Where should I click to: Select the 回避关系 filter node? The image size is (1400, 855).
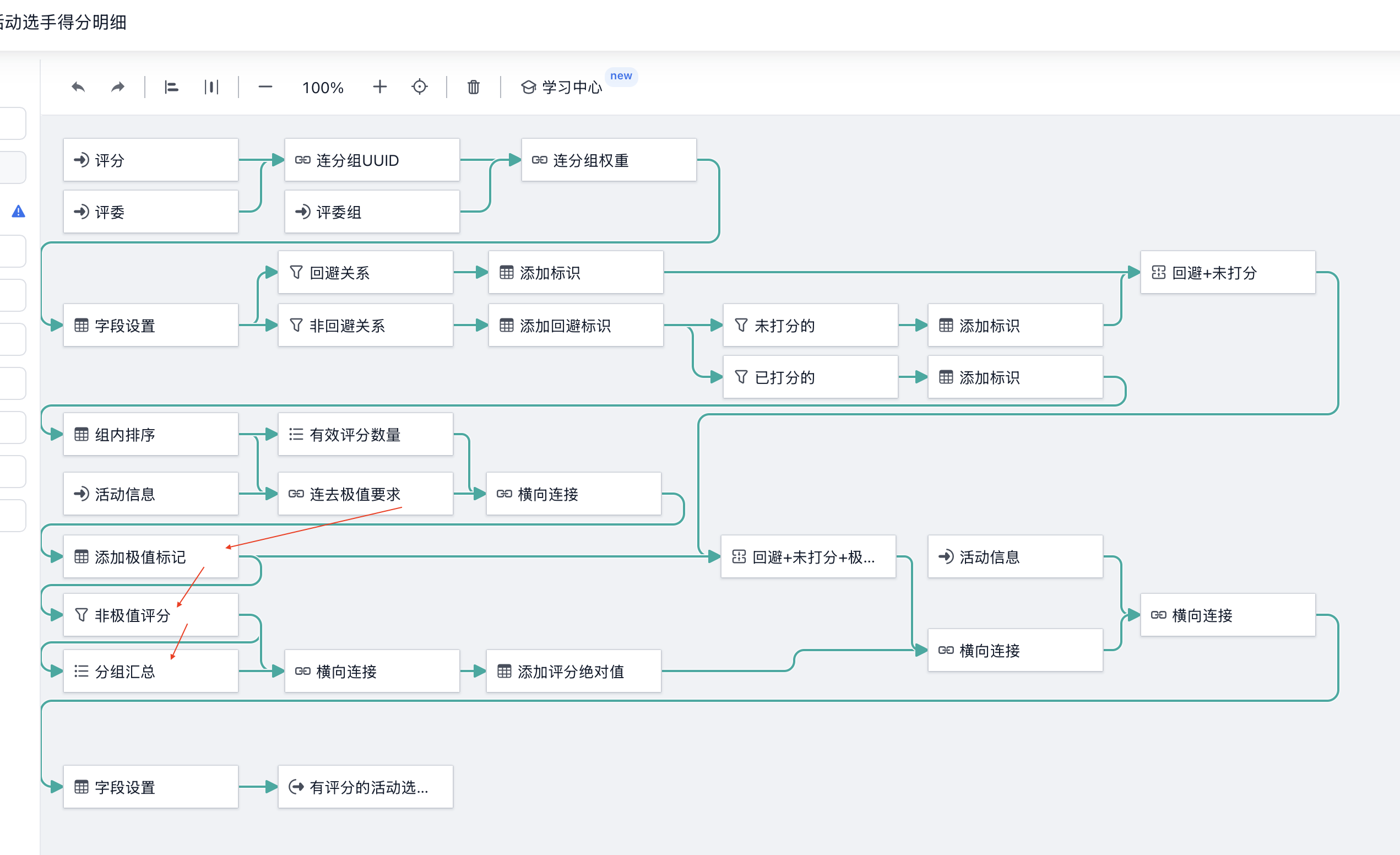coord(365,272)
